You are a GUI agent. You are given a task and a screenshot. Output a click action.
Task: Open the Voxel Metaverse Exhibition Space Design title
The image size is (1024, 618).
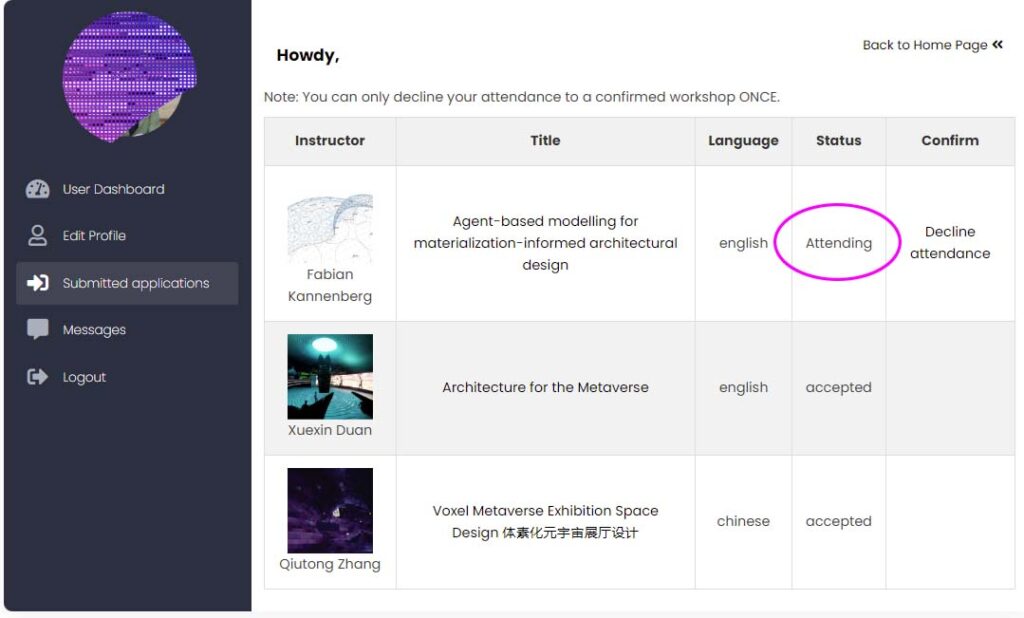pyautogui.click(x=545, y=521)
